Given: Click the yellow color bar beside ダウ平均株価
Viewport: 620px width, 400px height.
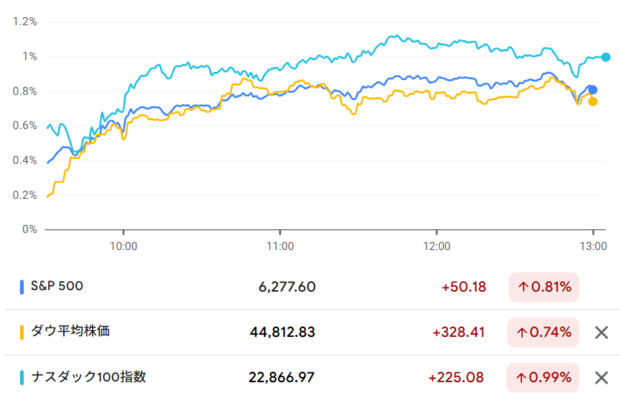Looking at the screenshot, I should pyautogui.click(x=22, y=332).
